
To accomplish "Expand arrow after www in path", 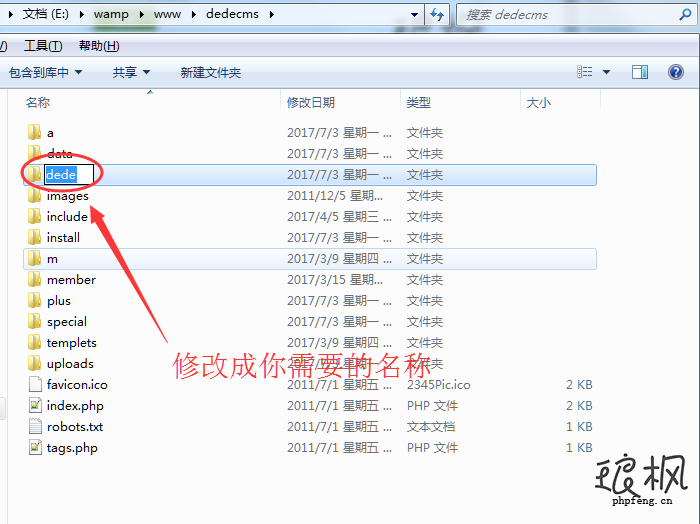I will coord(193,15).
